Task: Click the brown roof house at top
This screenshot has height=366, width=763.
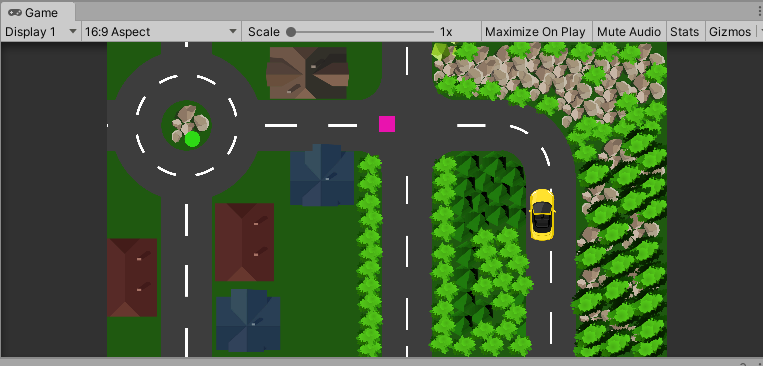Action: (308, 73)
